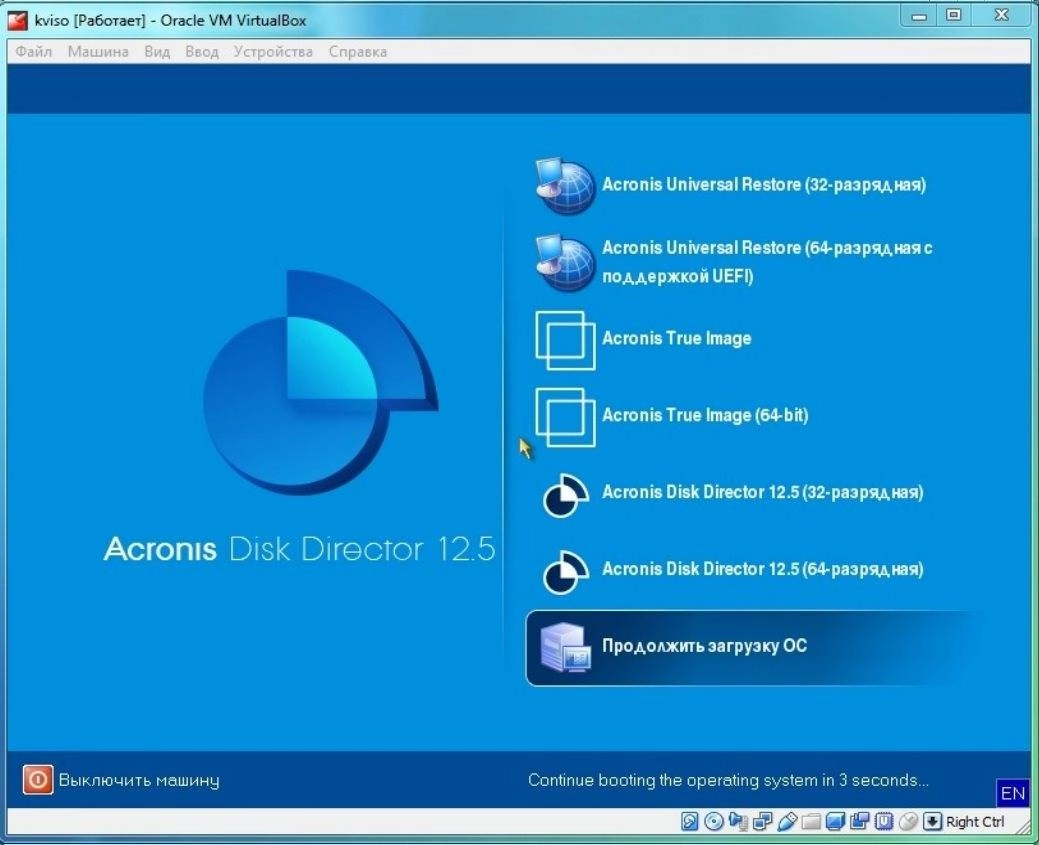Start Acronis True Image (64-bit)

[x=705, y=416]
